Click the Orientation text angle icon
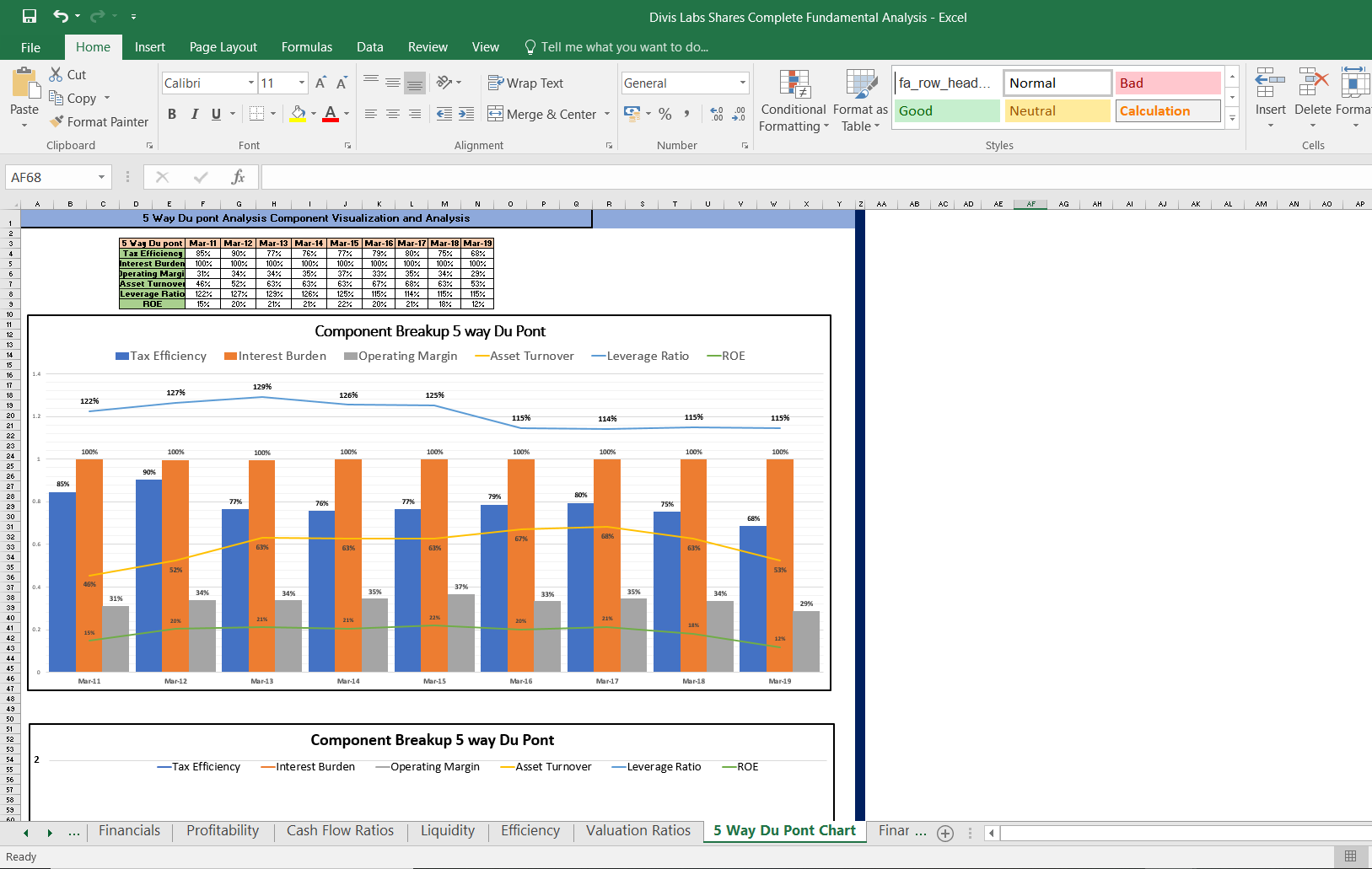 point(444,83)
